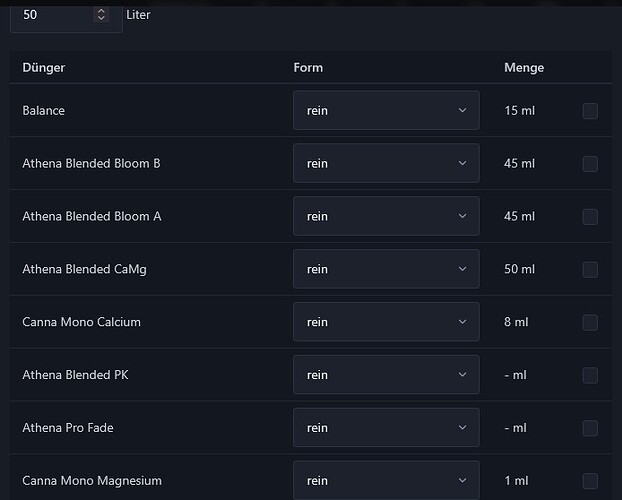
Task: Tick the Canna Mono Magnesium checkbox
Action: [x=590, y=481]
